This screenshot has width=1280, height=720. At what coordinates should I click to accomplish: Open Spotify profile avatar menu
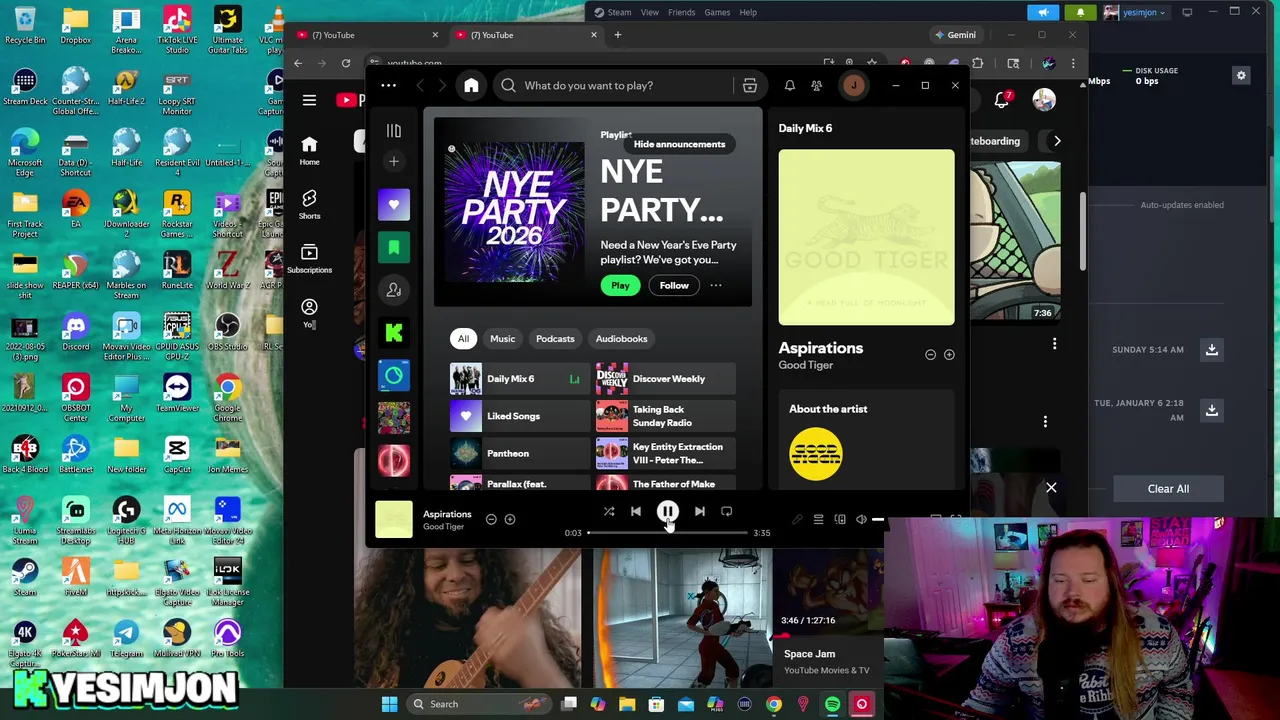pyautogui.click(x=853, y=86)
